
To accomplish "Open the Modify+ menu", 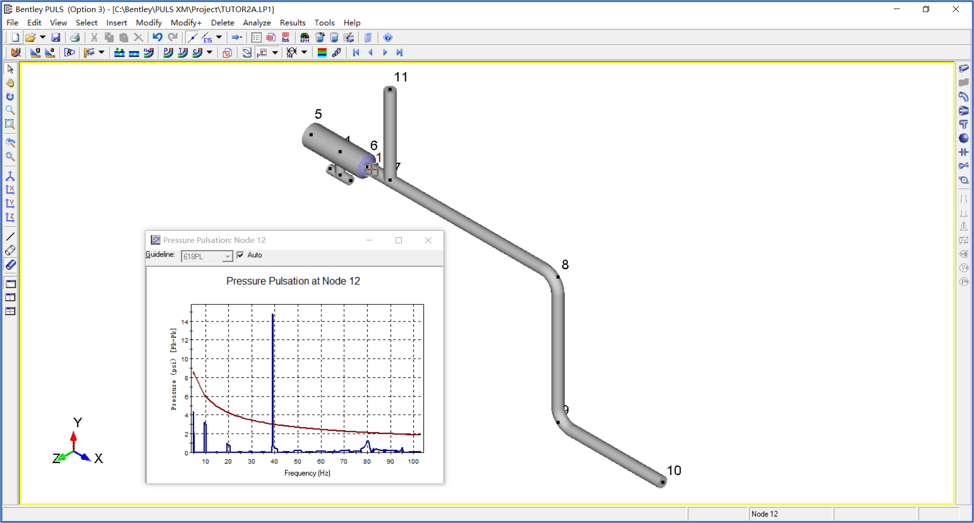I will [186, 22].
